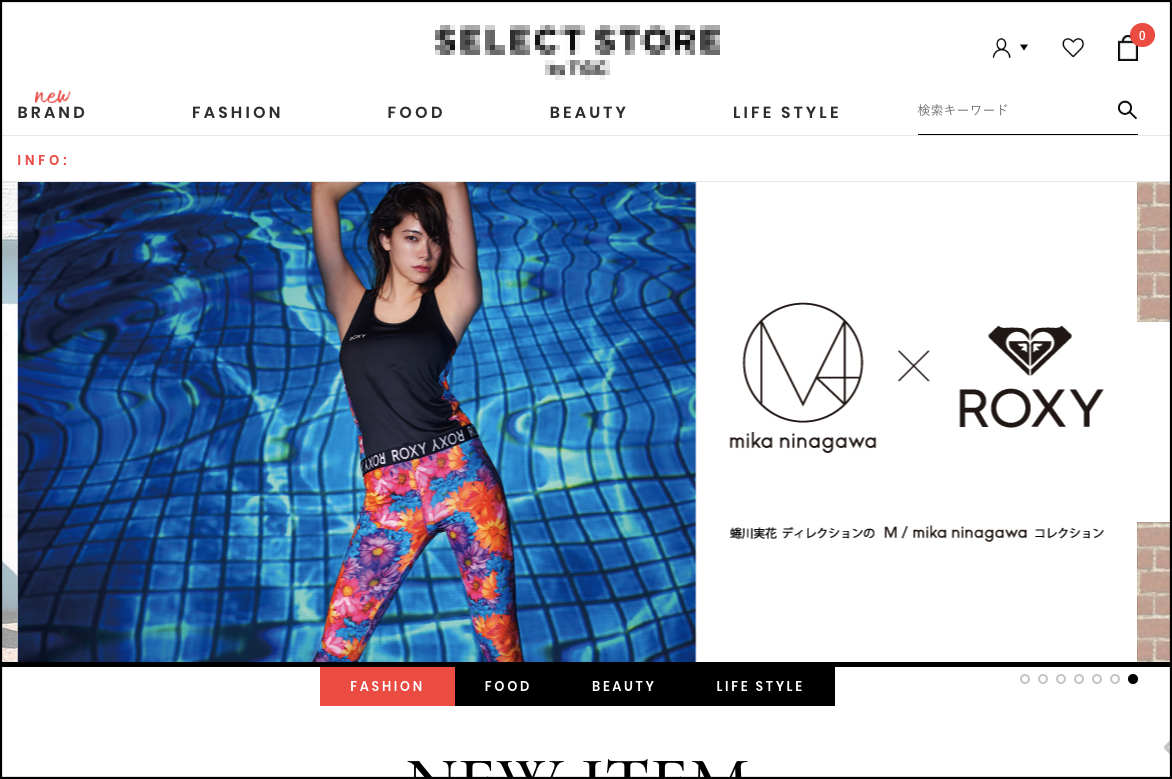
Task: Open the FOOD top navigation menu
Action: point(416,112)
